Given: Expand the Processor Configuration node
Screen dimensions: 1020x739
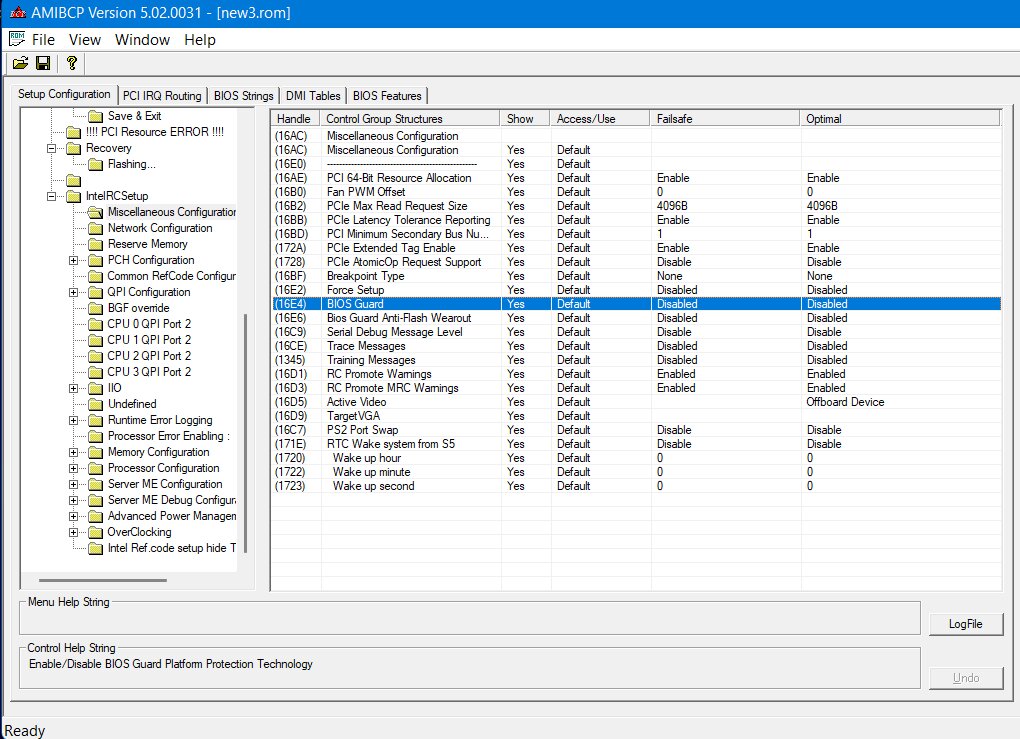Looking at the screenshot, I should [x=74, y=468].
